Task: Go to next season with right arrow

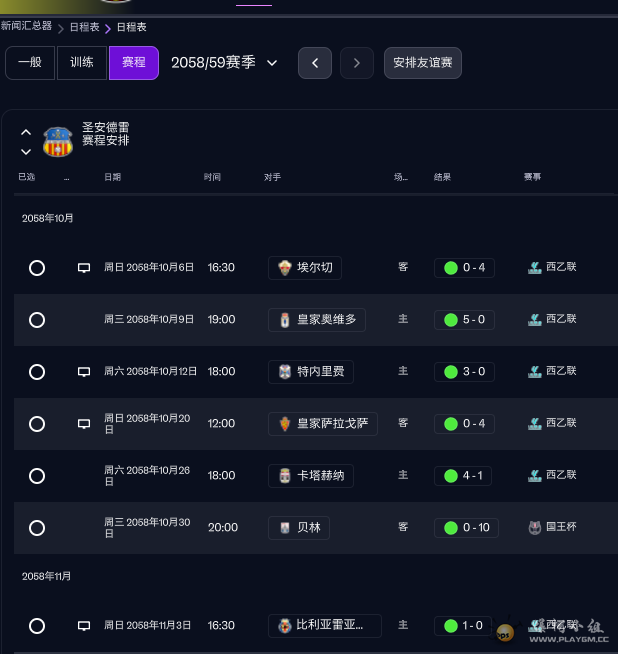Action: 357,63
